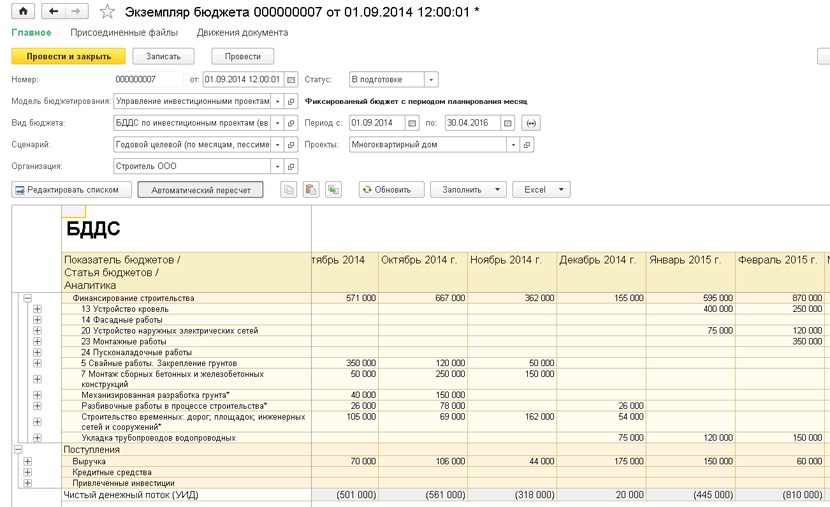Click the Провести button
Screen dimensions: 830x507
pos(242,56)
